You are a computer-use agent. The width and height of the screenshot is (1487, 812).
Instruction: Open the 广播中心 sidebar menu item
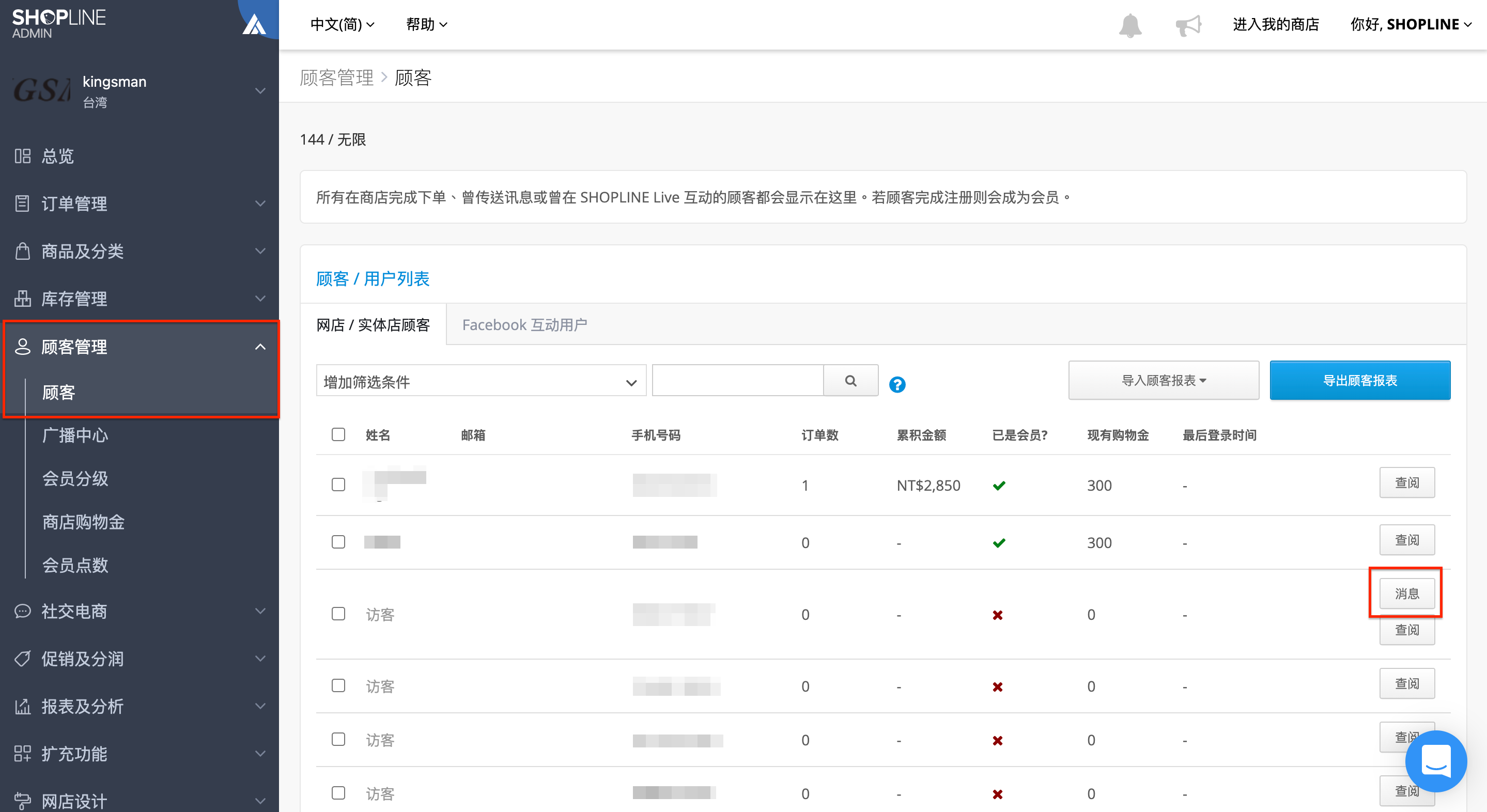tap(75, 435)
